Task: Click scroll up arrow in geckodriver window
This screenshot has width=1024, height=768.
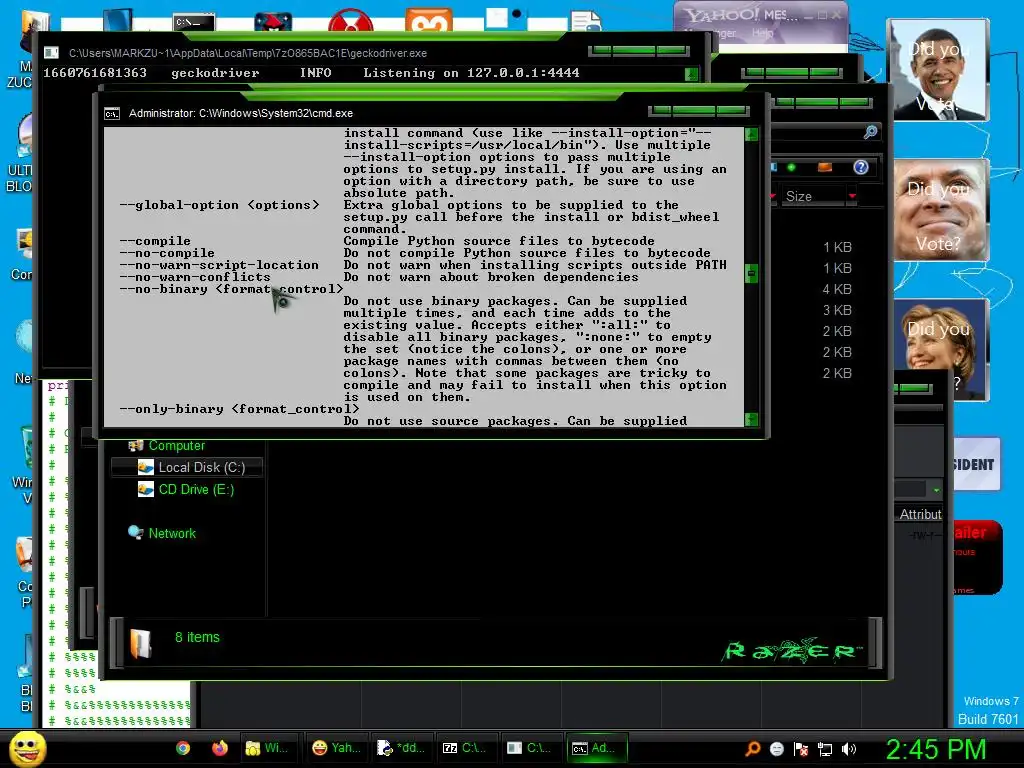Action: [692, 74]
